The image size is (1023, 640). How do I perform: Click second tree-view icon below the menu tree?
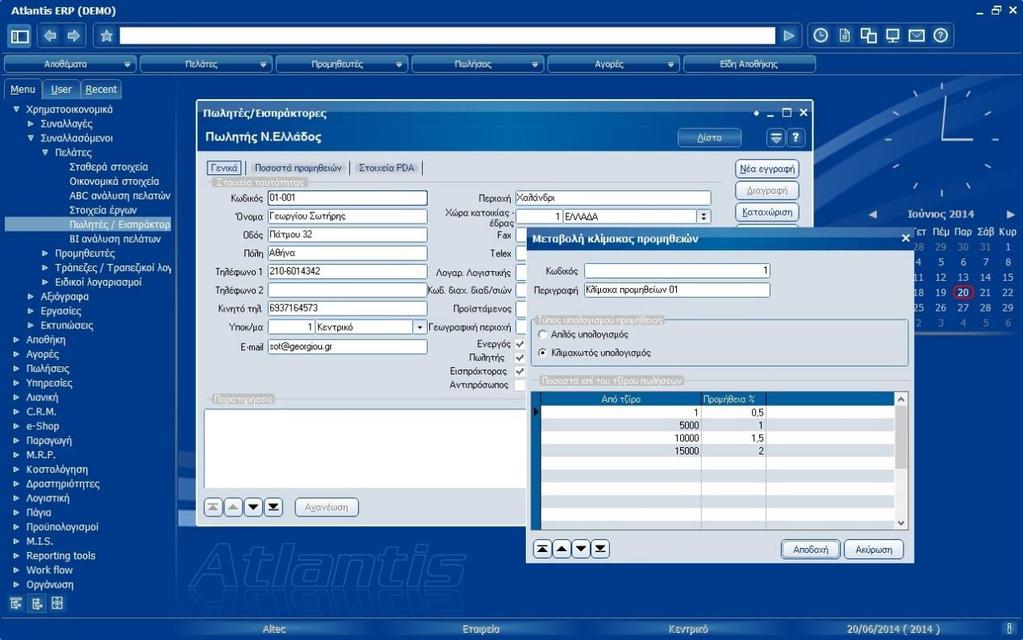coord(37,603)
